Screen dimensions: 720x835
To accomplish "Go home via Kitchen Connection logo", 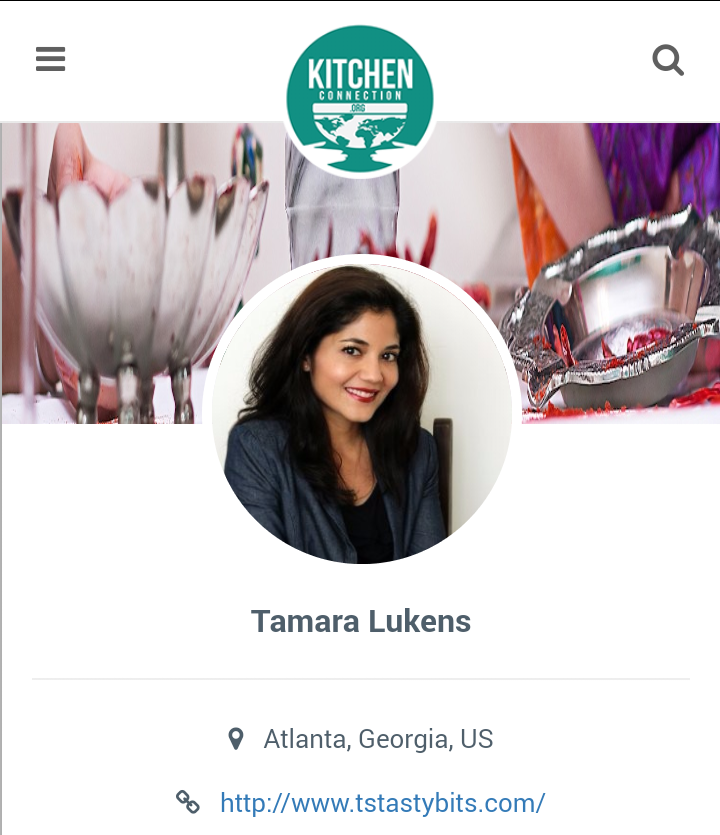I will click(x=360, y=99).
